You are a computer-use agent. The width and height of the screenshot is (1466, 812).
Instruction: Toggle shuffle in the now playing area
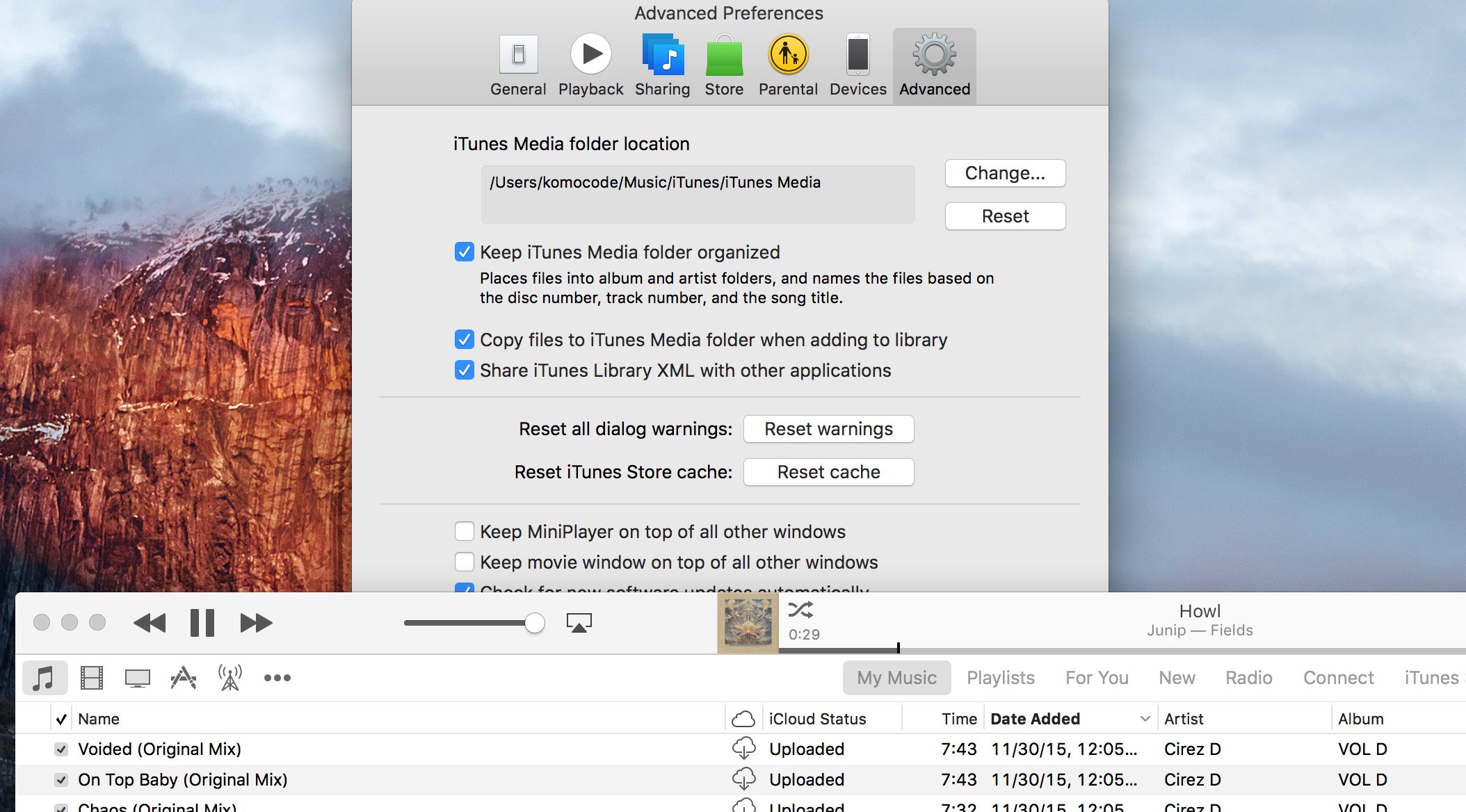[800, 610]
